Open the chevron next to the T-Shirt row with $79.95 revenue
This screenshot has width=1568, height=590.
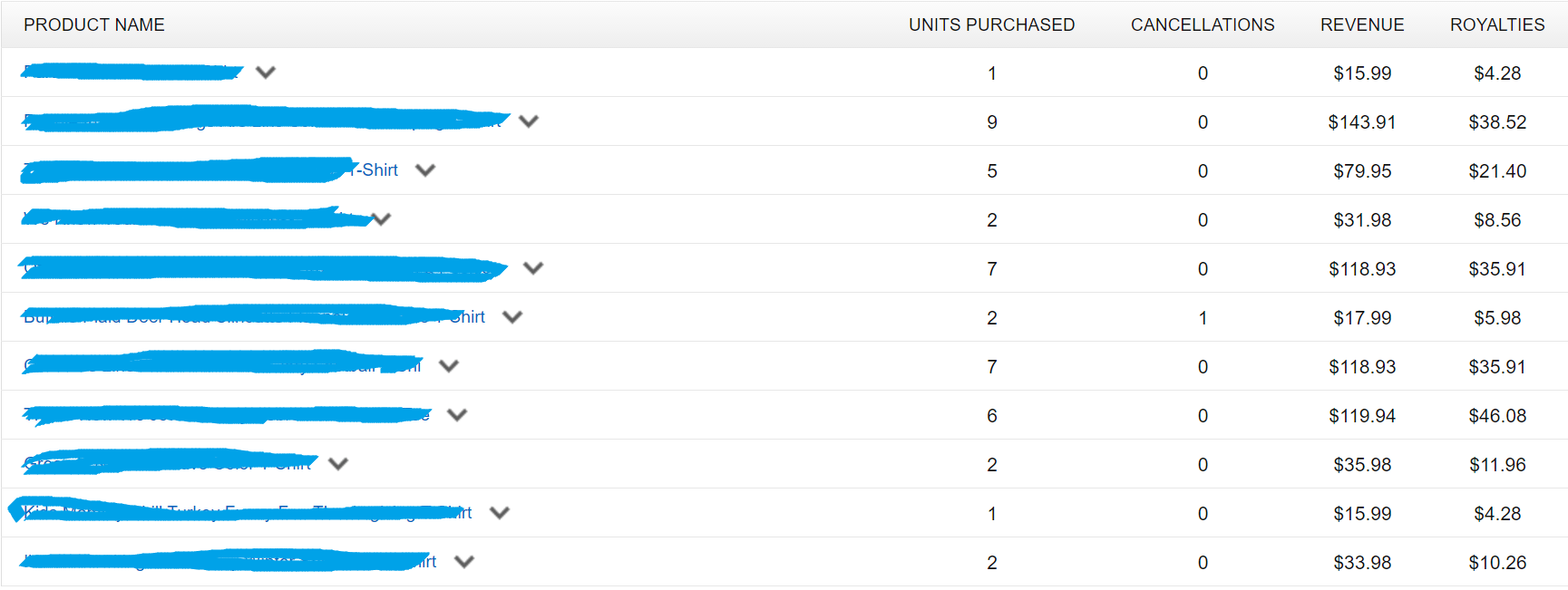pyautogui.click(x=425, y=170)
